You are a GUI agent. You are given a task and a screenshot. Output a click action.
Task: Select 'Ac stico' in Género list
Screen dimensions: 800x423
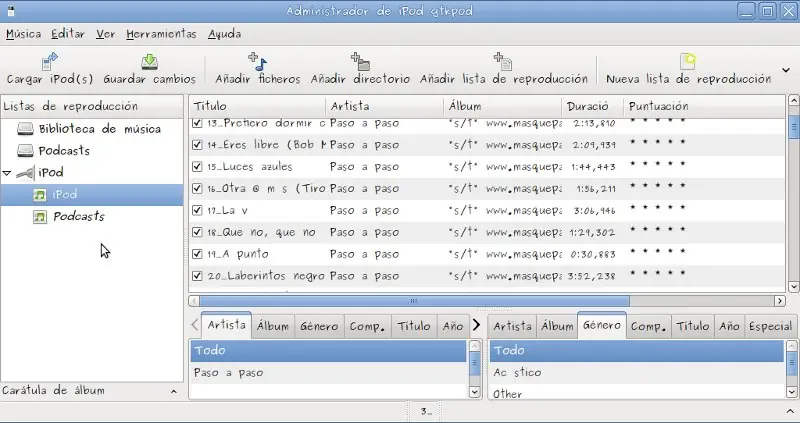tap(637, 373)
